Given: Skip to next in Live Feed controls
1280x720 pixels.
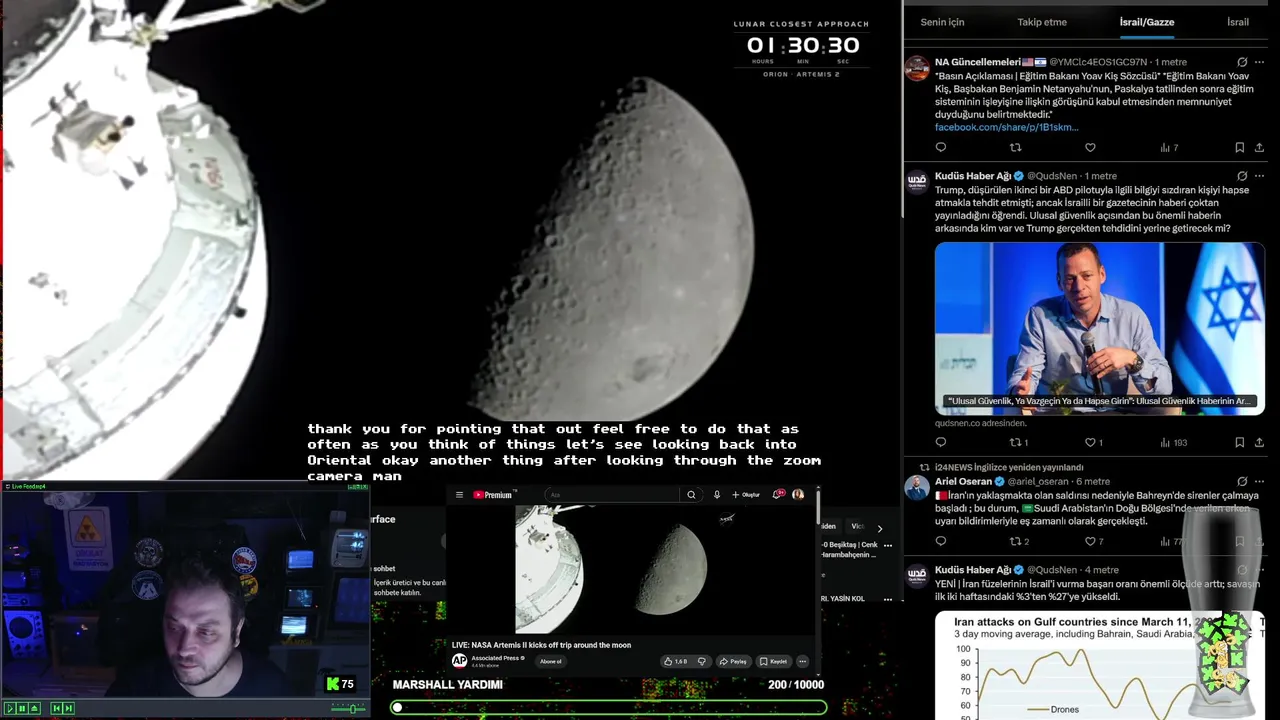Looking at the screenshot, I should [x=68, y=708].
